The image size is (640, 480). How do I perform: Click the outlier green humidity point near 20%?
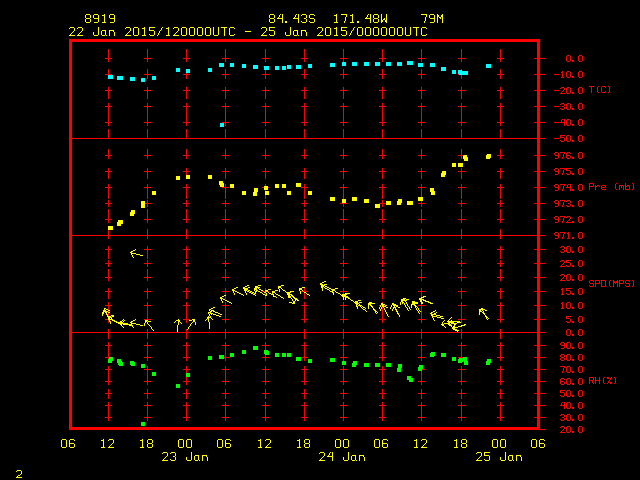[143, 424]
